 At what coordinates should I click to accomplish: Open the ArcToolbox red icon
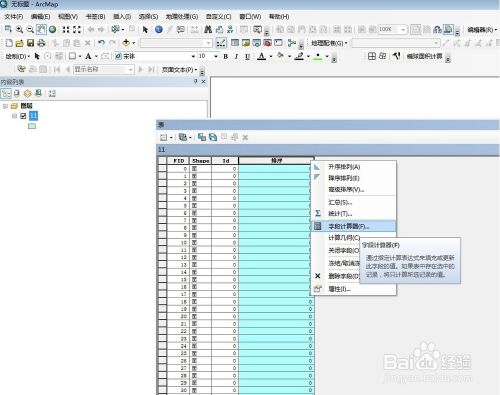pos(267,43)
